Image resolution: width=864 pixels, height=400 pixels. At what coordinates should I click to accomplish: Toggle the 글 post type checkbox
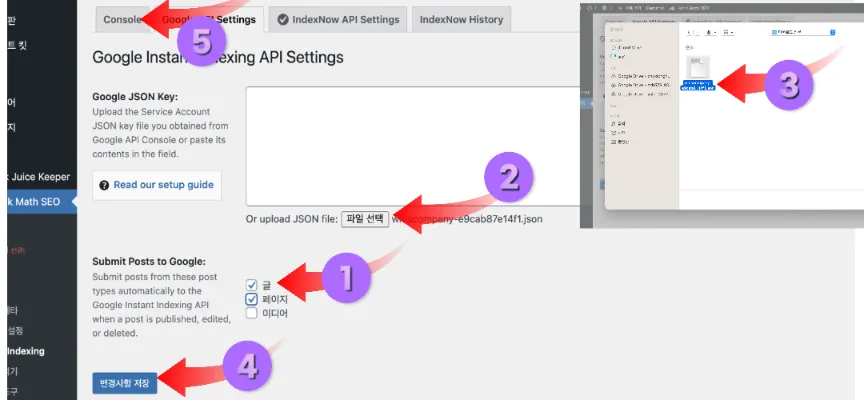pos(251,285)
